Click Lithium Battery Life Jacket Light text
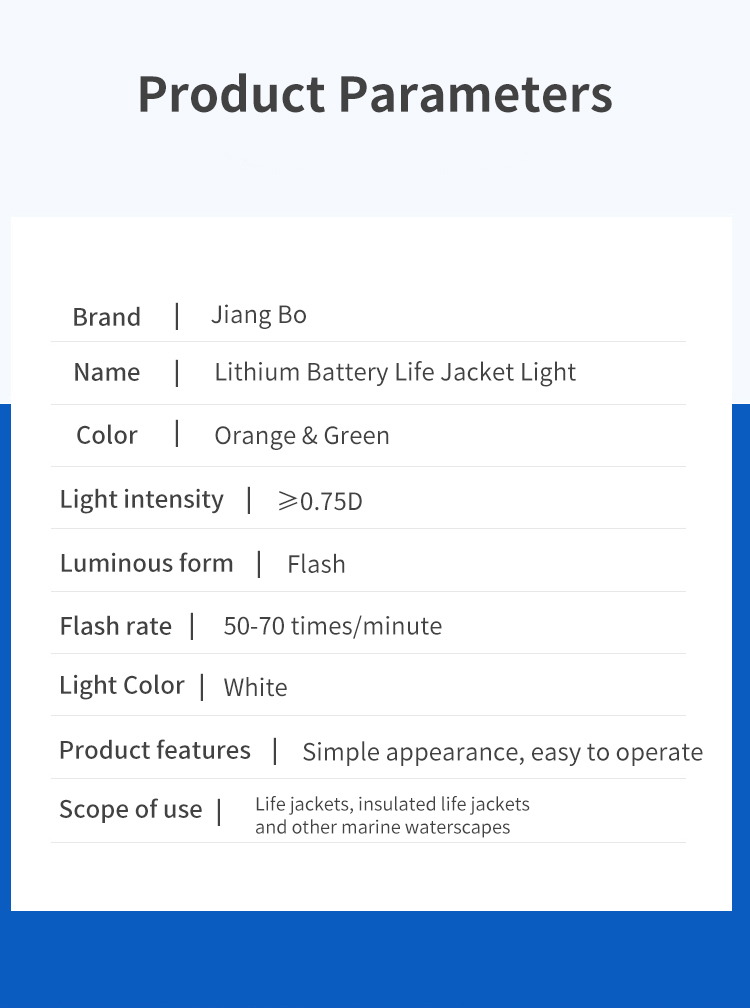Image resolution: width=750 pixels, height=1008 pixels. point(395,373)
